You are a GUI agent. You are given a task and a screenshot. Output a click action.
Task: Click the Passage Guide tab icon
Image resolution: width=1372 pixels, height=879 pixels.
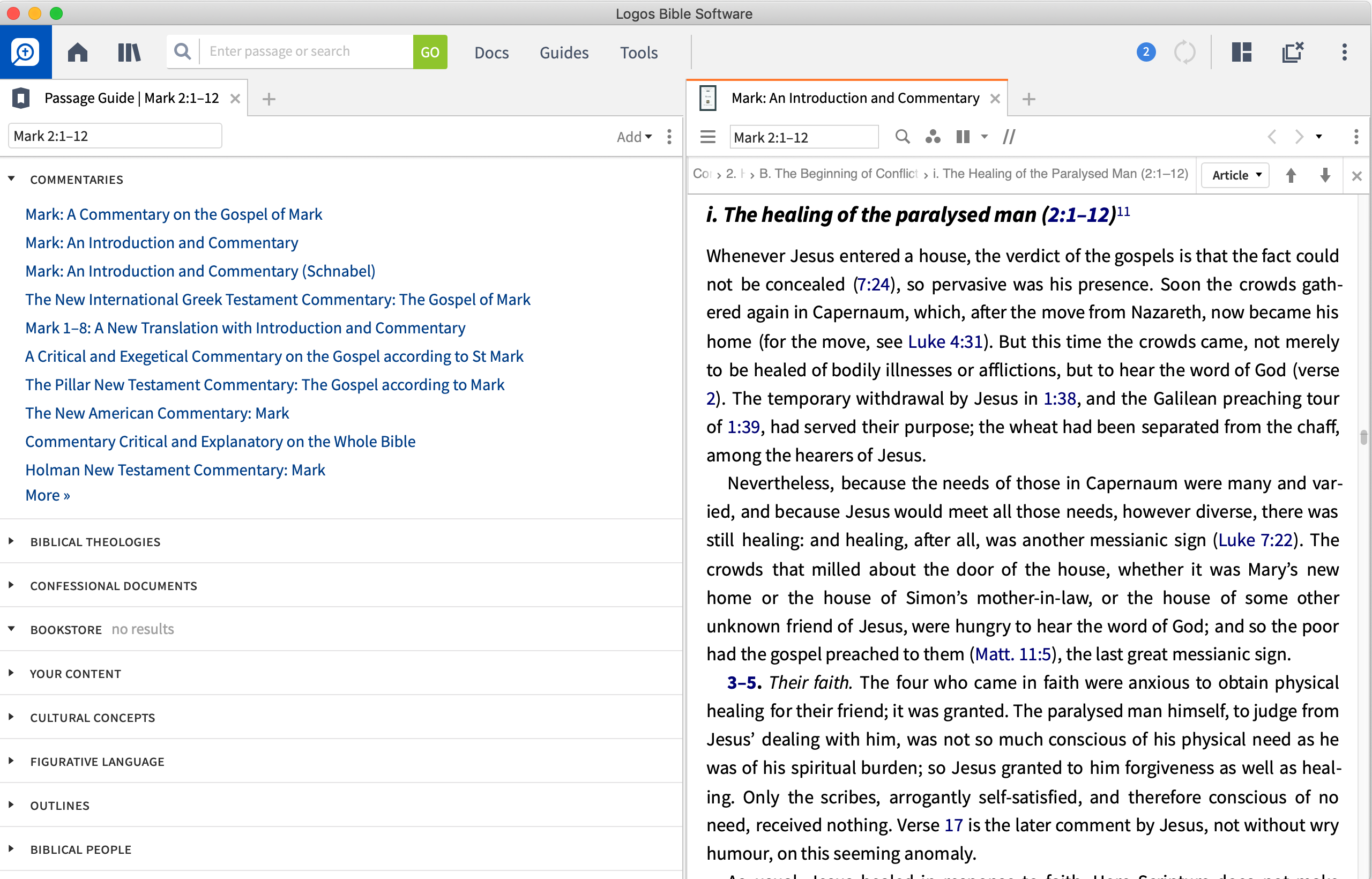pos(21,98)
